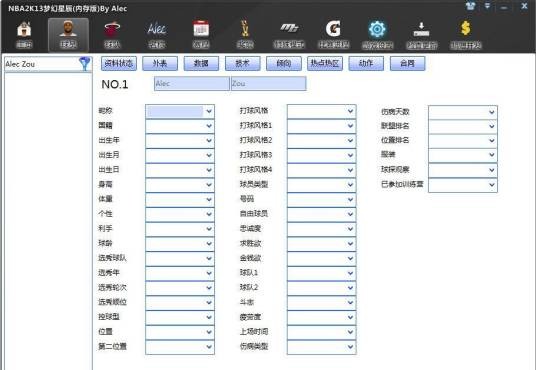Open the 球龄 dropdown
Screen dimensions: 536x370
180,244
